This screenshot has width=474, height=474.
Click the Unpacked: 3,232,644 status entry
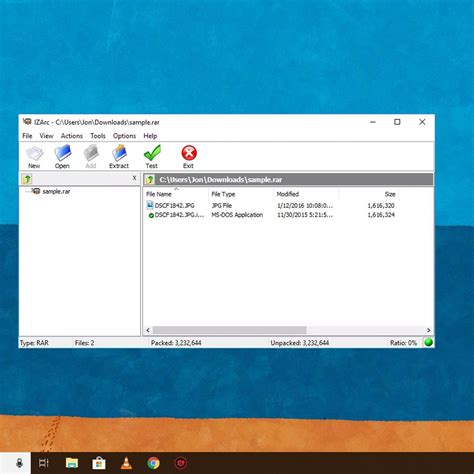[300, 343]
